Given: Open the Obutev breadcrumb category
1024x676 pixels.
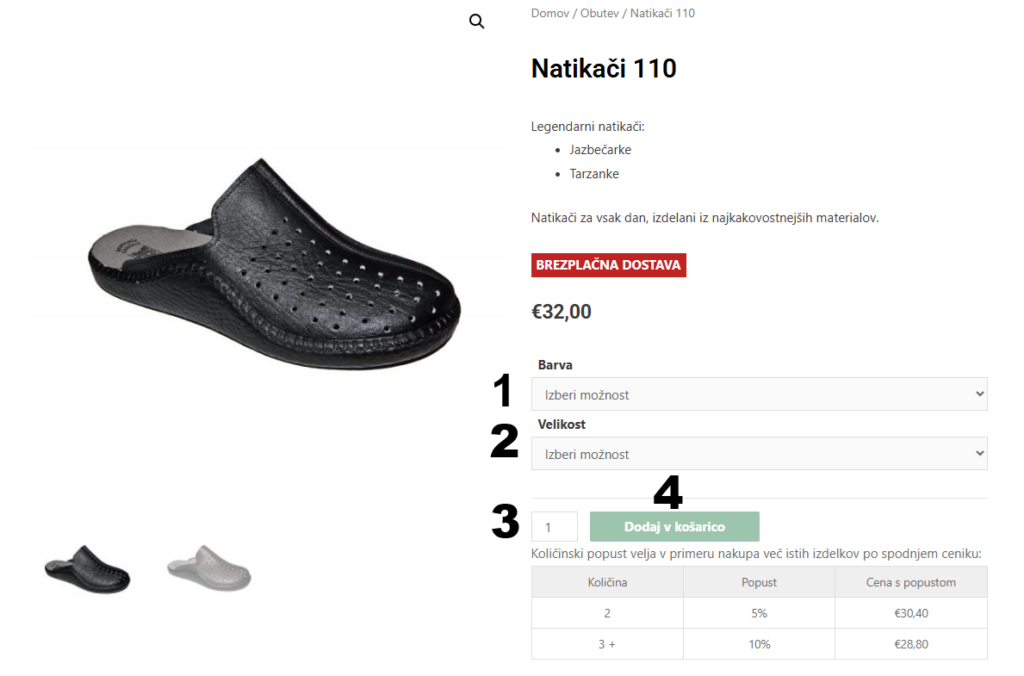Looking at the screenshot, I should pyautogui.click(x=601, y=13).
